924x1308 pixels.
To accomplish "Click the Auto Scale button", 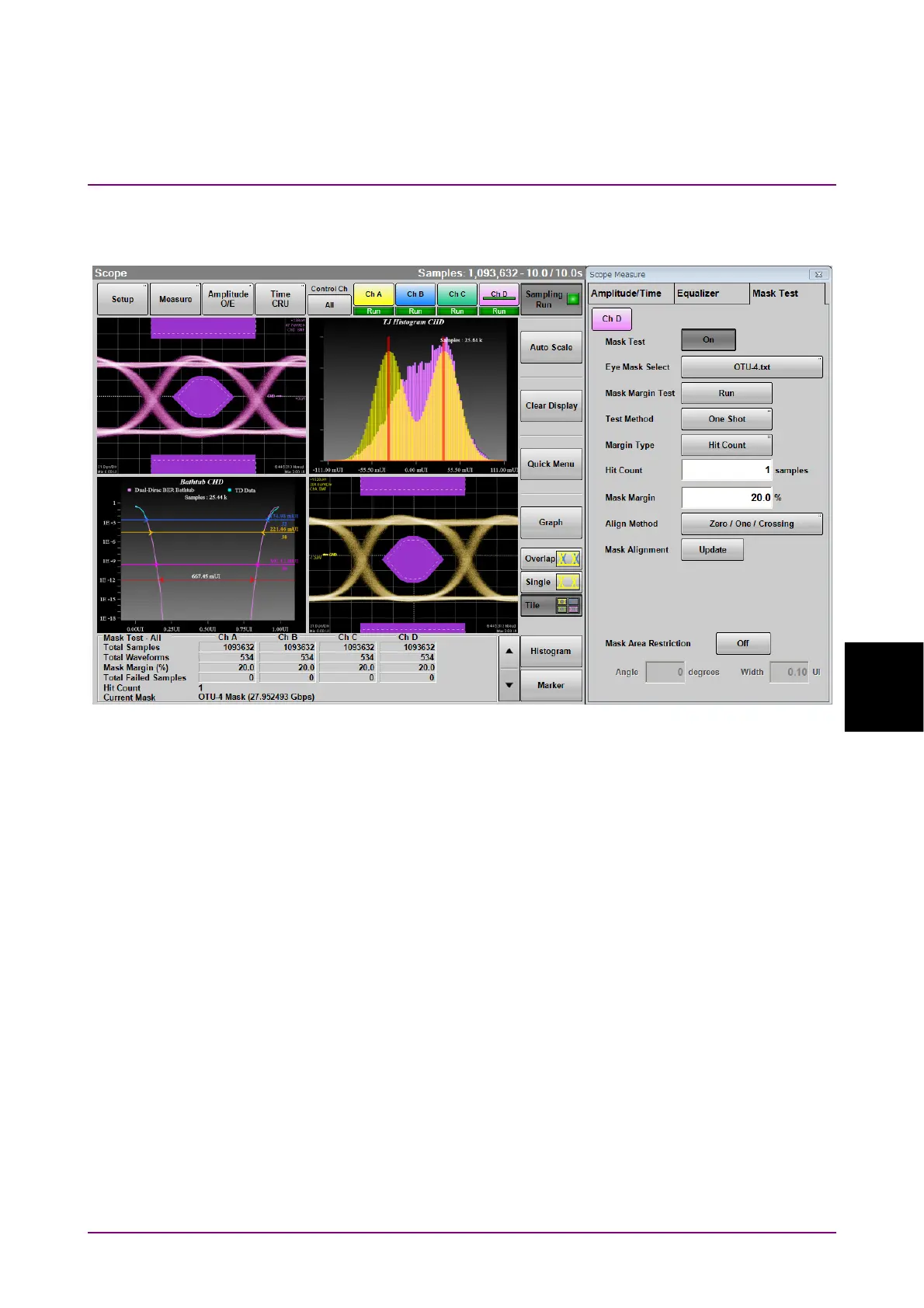I will click(x=551, y=347).
